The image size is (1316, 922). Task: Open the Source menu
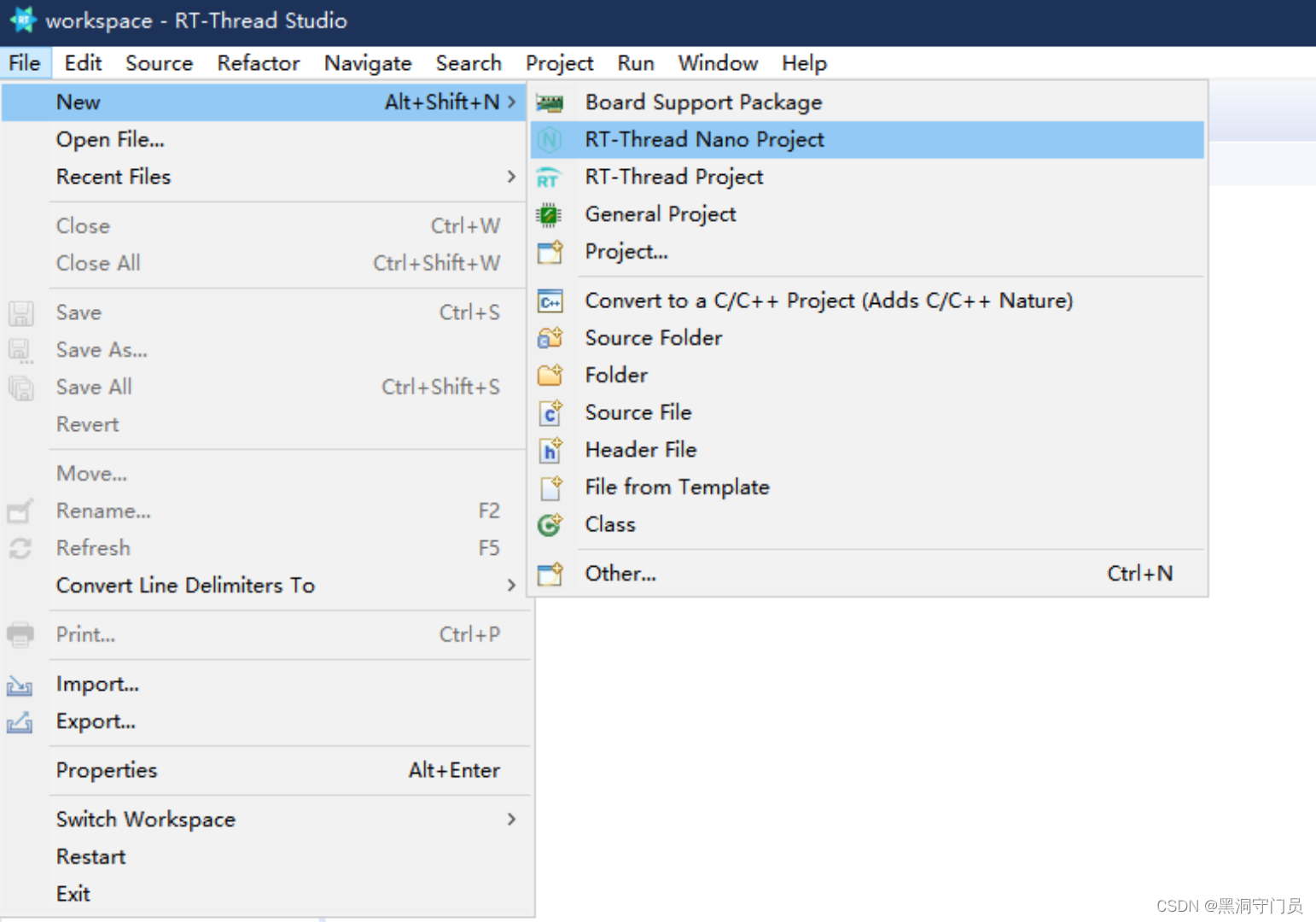pos(159,63)
